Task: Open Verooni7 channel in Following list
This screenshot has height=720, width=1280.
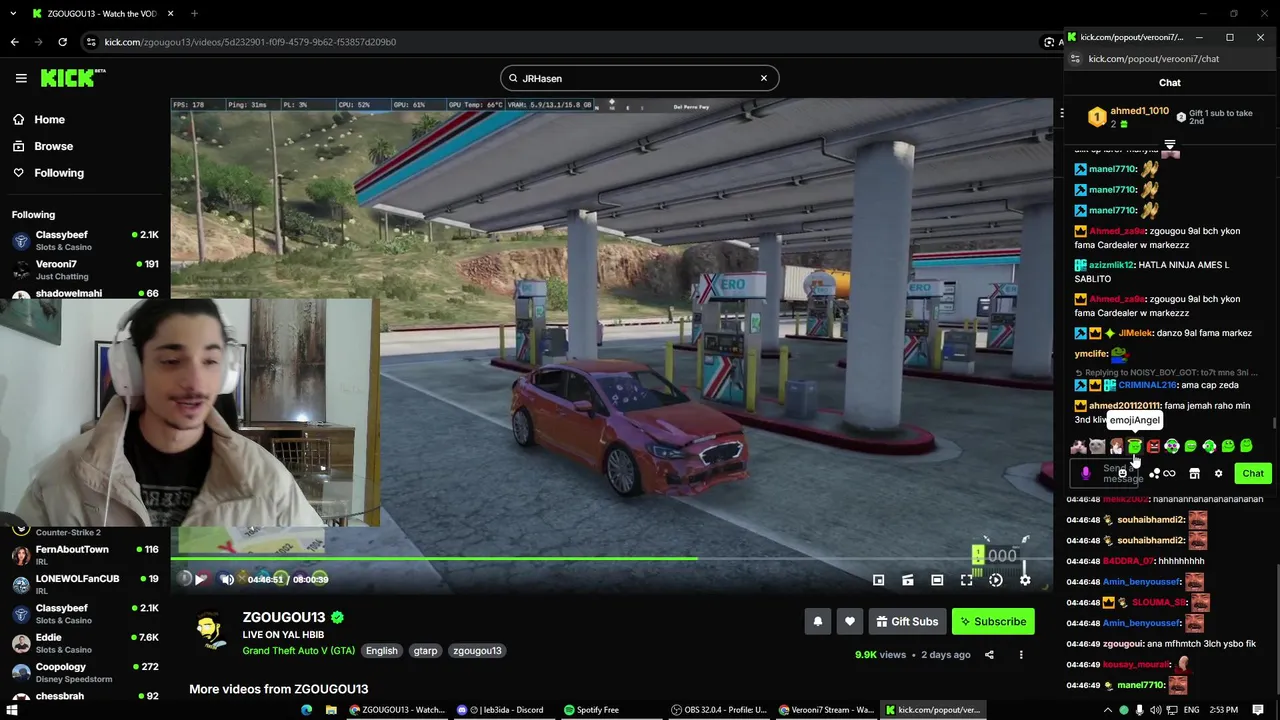Action: [x=85, y=269]
